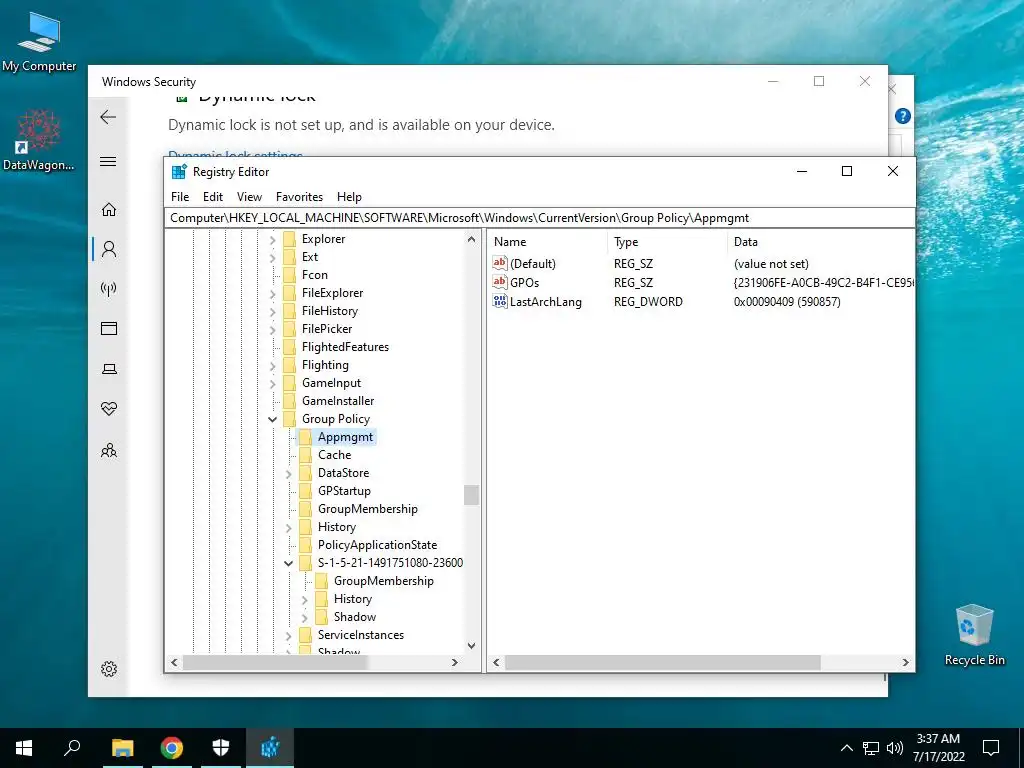Select the PolicyApplicationState key
Image resolution: width=1024 pixels, height=768 pixels.
pos(377,545)
